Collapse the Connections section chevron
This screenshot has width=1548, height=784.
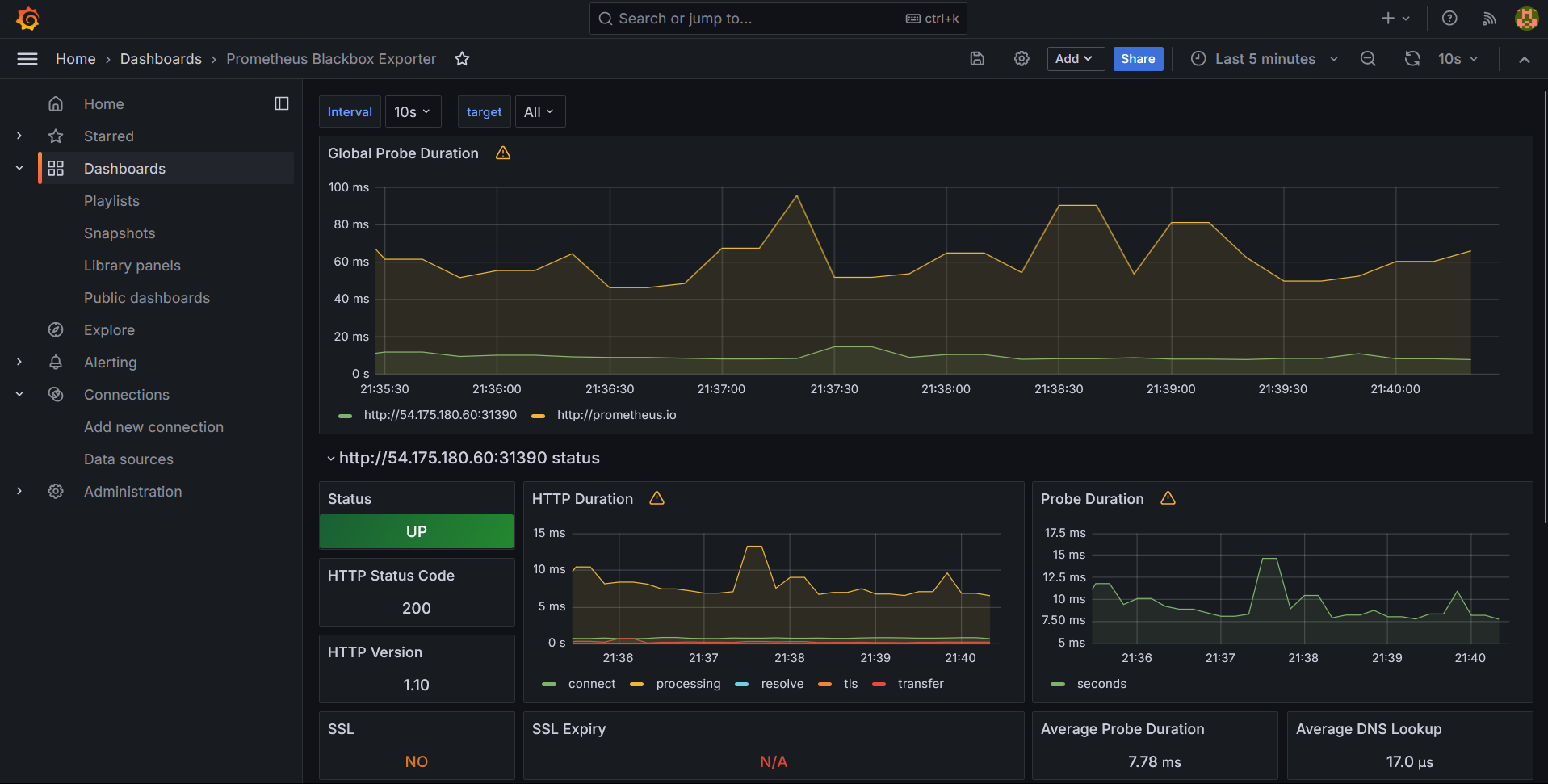click(19, 394)
